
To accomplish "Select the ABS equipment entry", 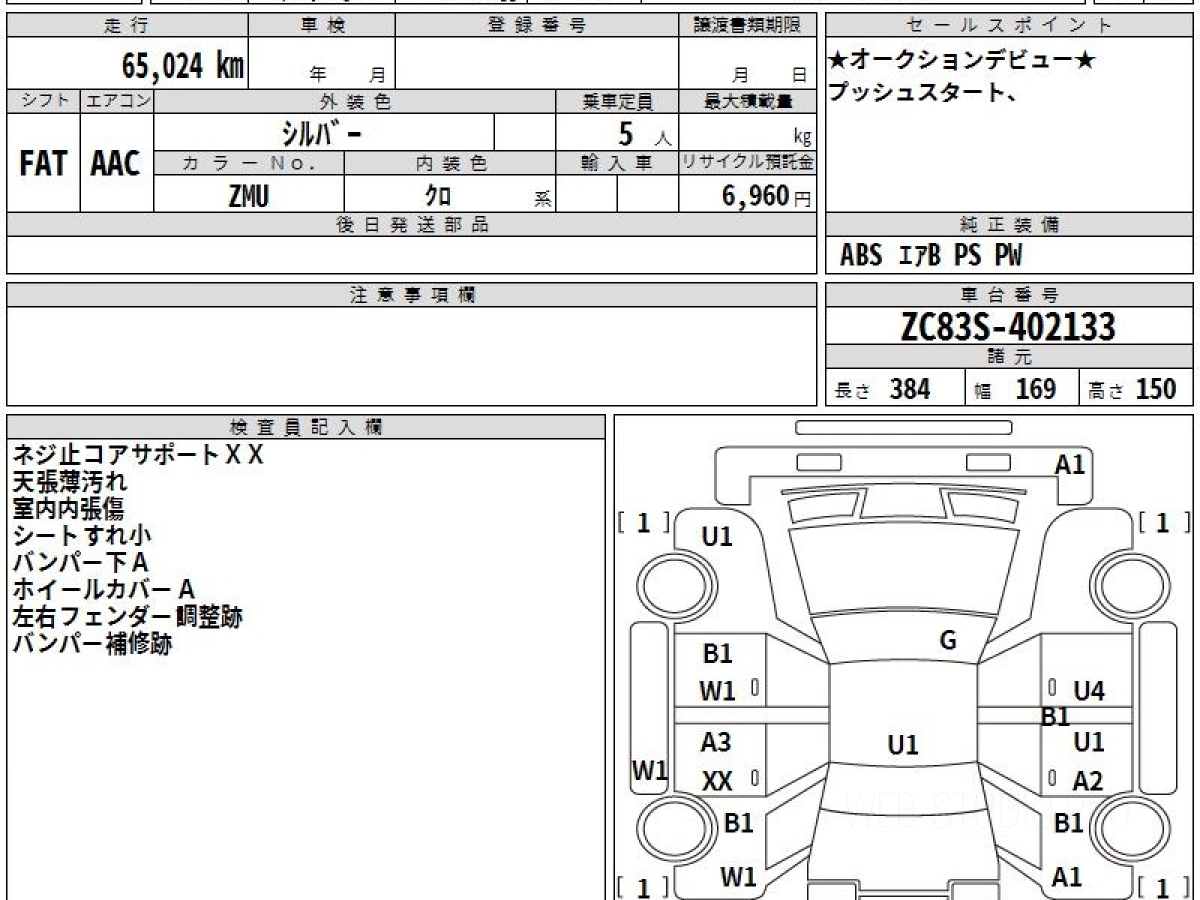I will point(861,256).
